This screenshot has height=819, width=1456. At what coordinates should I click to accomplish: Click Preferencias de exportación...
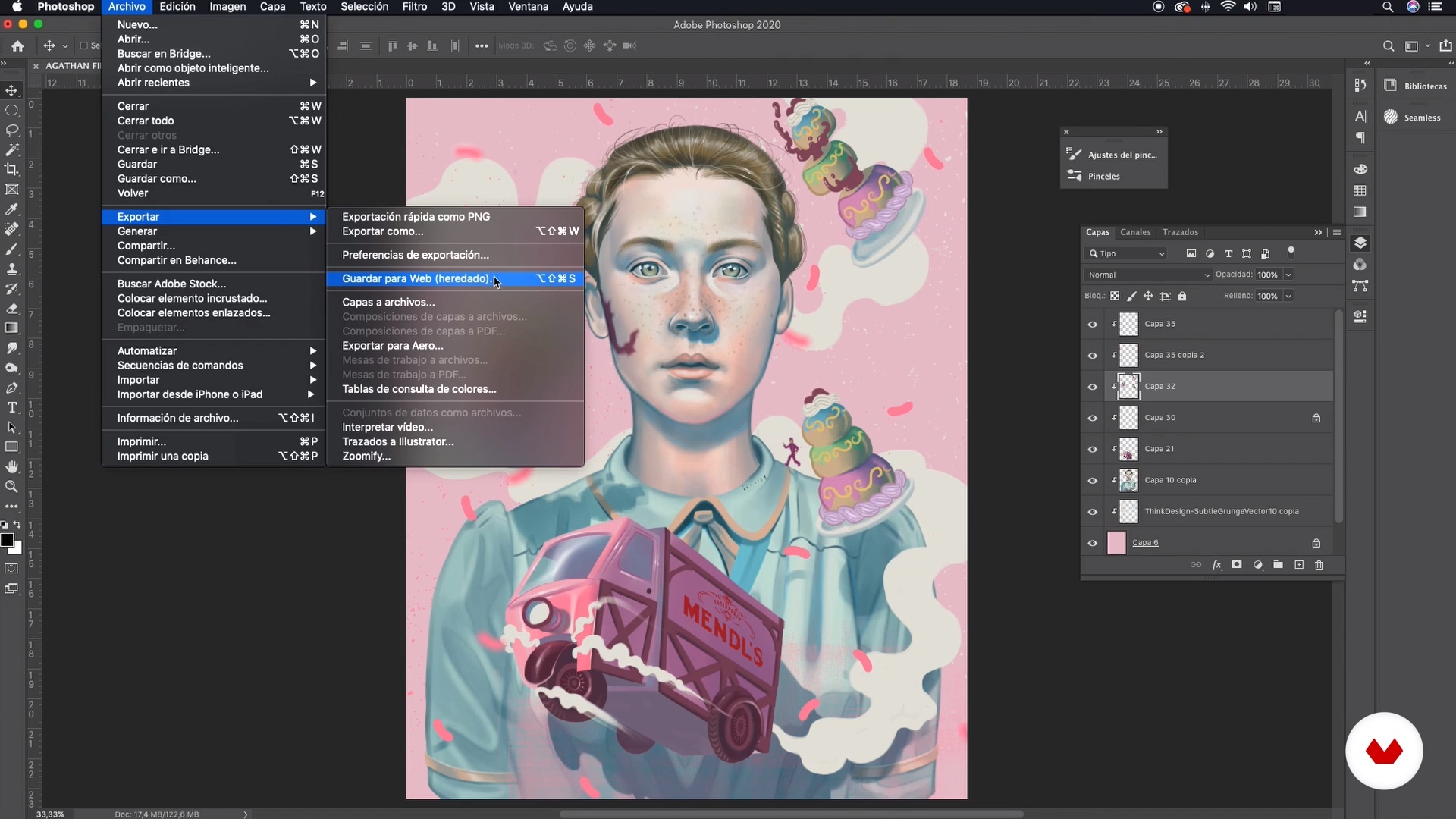(x=455, y=255)
